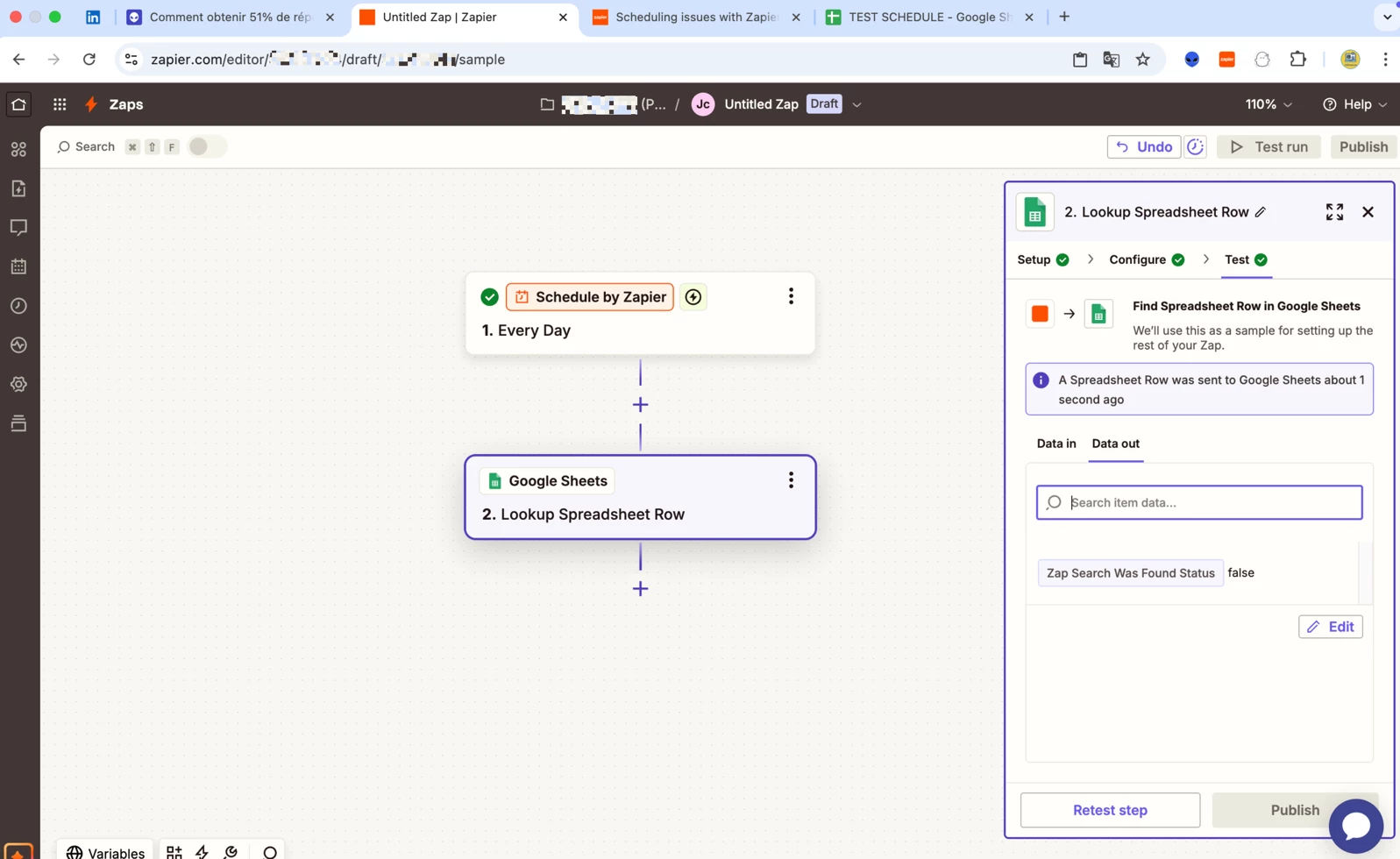The image size is (1400, 859).
Task: Expand the Untitled Zap draft chevron
Action: tap(856, 104)
